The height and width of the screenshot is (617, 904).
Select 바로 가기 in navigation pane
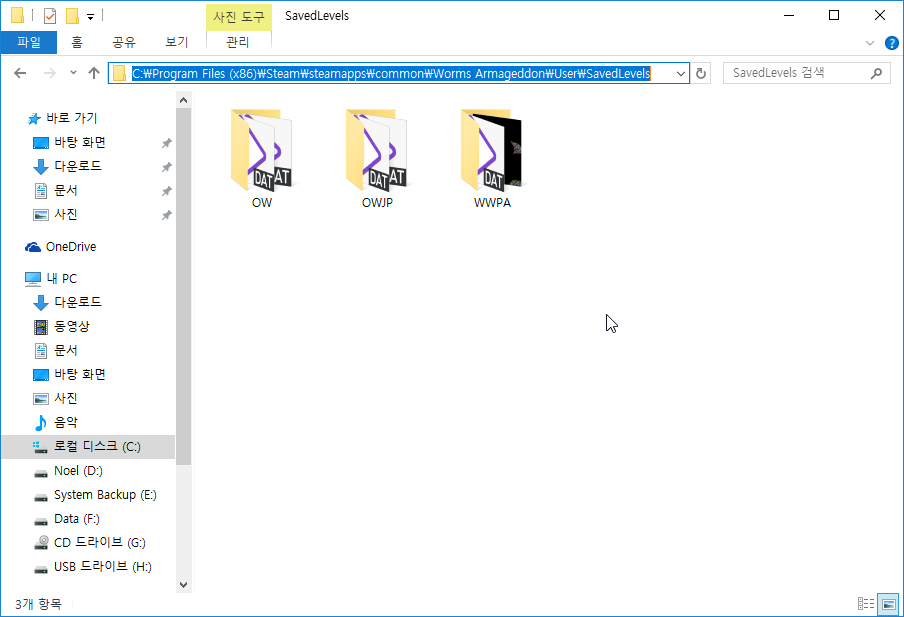[x=71, y=118]
